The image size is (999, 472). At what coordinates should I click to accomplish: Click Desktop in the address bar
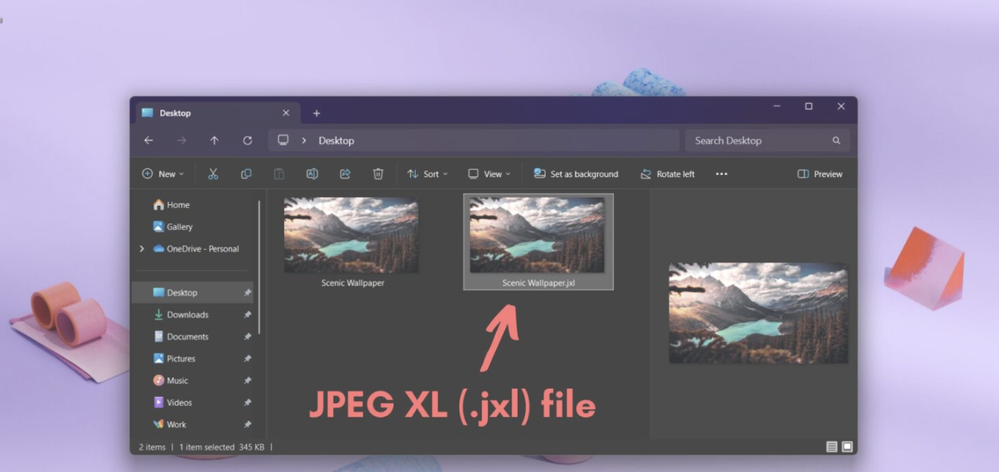(336, 141)
